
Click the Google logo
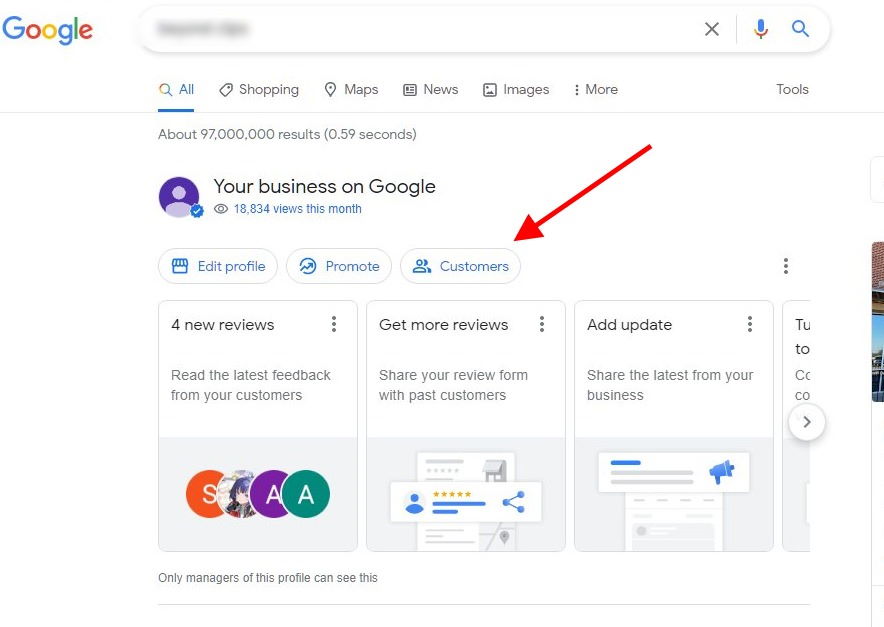pos(48,31)
